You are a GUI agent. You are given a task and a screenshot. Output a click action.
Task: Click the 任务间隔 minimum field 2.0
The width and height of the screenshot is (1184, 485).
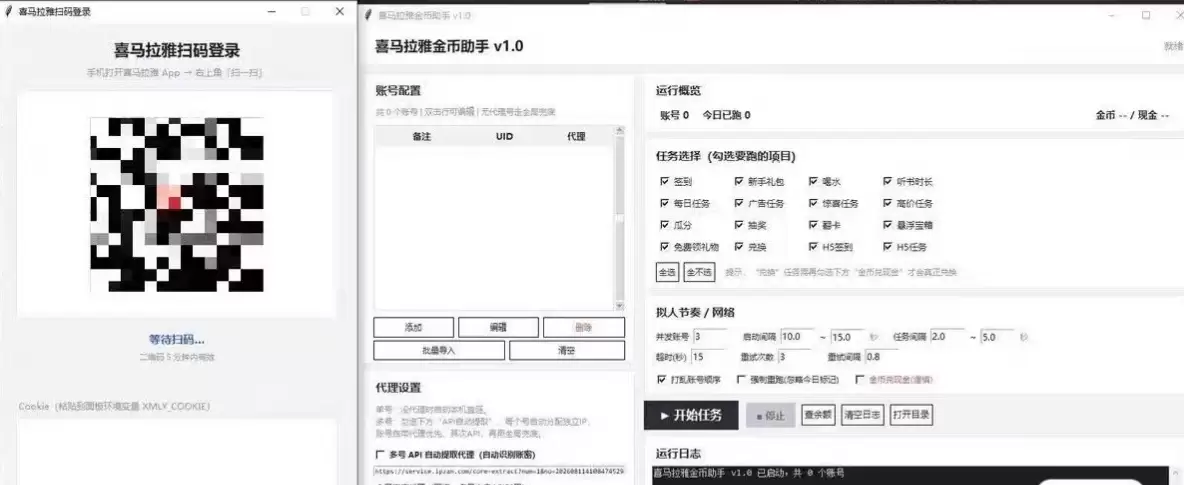tap(948, 335)
